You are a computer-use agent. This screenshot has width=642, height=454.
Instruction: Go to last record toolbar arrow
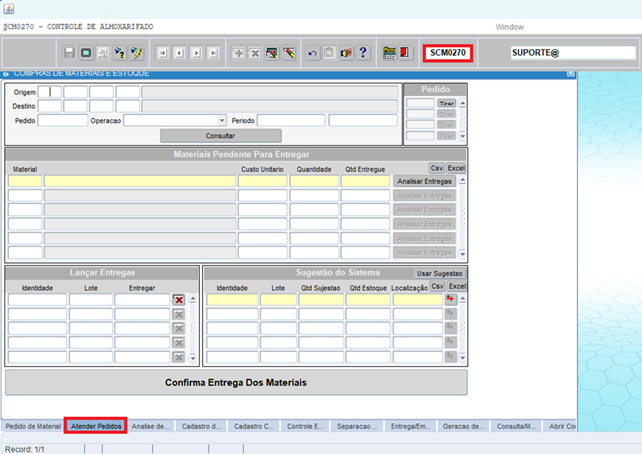(x=213, y=53)
